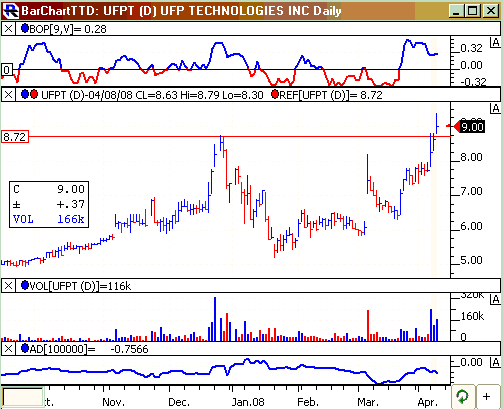Click the Mar. date axis label
The width and height of the screenshot is (503, 409).
[x=368, y=402]
